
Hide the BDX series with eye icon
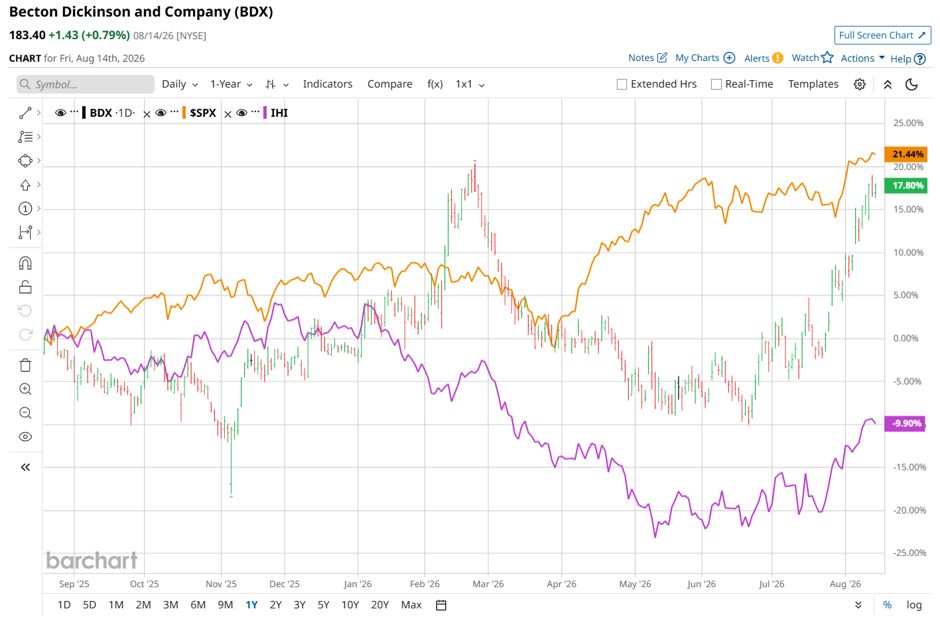60,113
